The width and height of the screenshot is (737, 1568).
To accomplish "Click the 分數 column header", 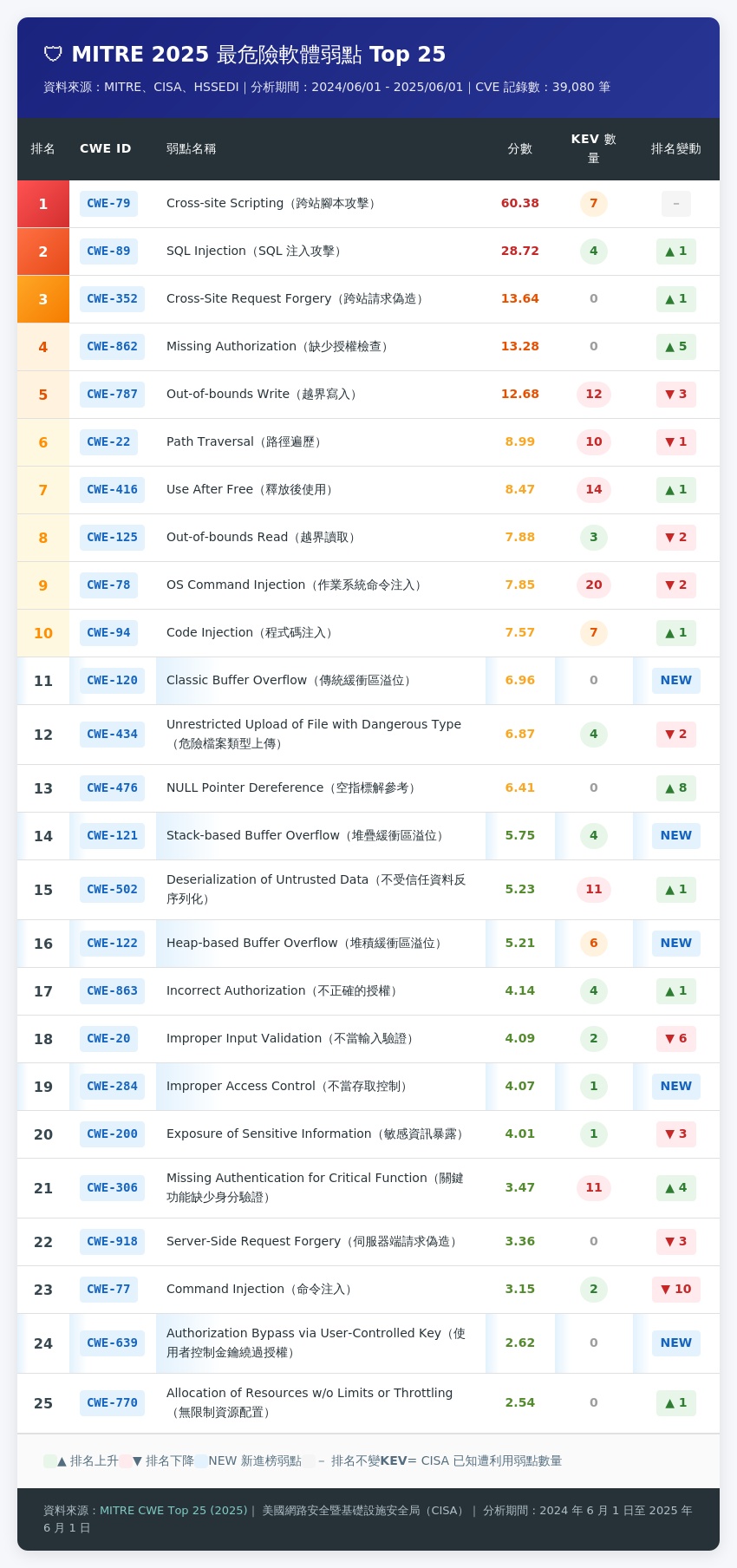I will point(519,149).
